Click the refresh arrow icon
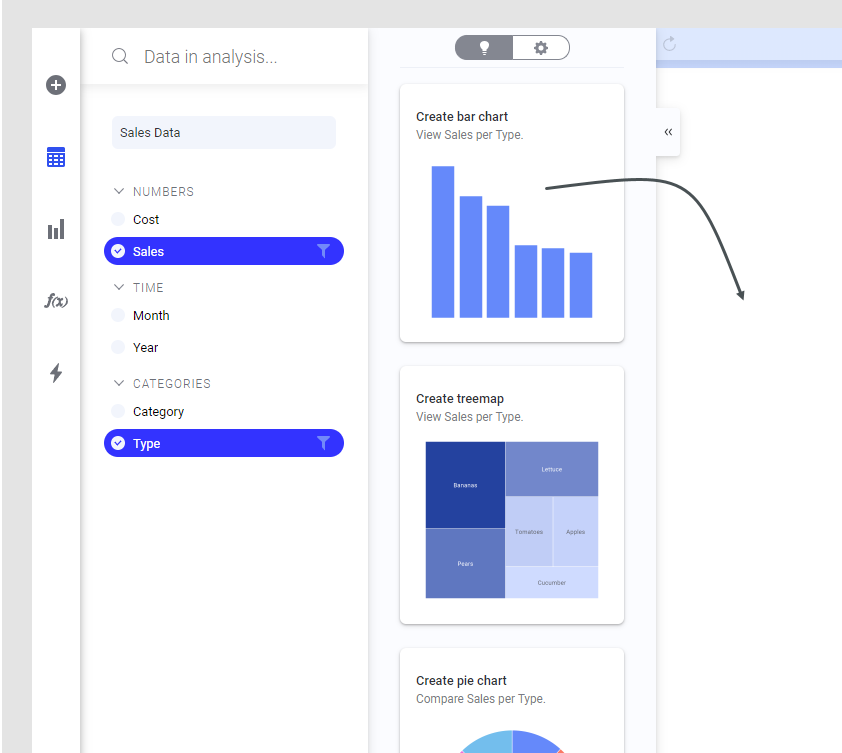Screen dimensions: 842x753 tap(669, 44)
